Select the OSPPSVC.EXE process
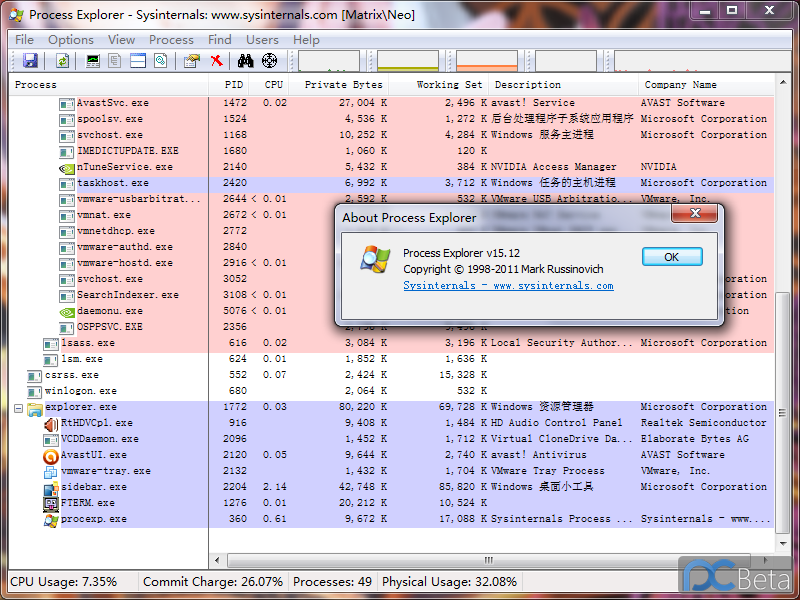This screenshot has width=800, height=600. (x=110, y=327)
